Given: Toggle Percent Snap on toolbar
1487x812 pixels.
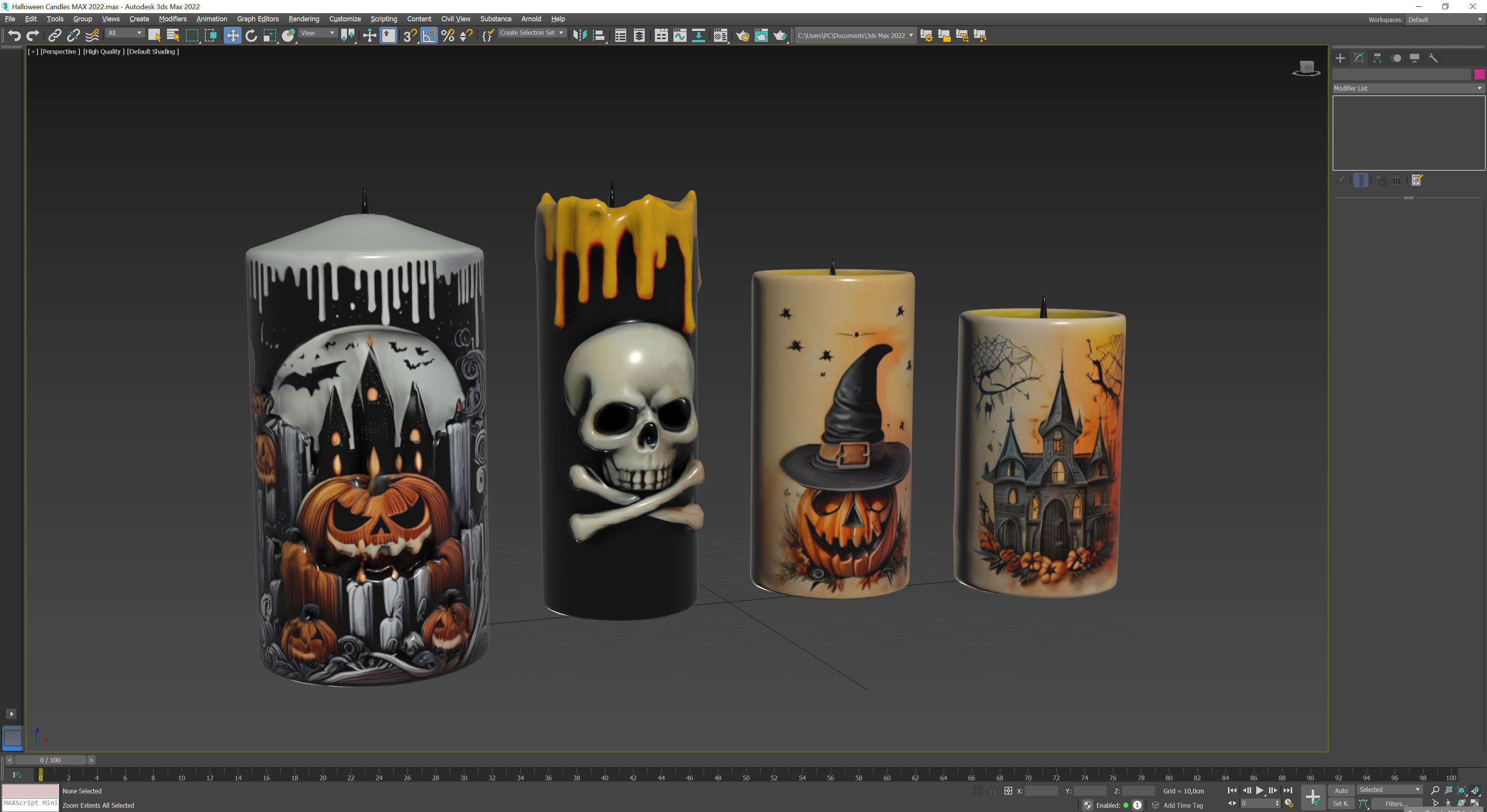Looking at the screenshot, I should pos(447,36).
